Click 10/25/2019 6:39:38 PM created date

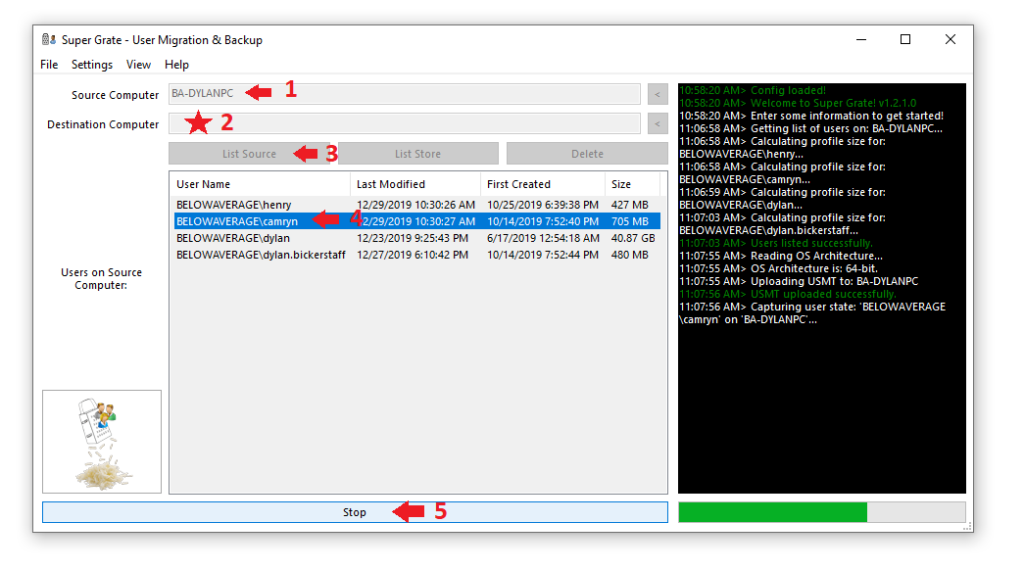(x=543, y=205)
